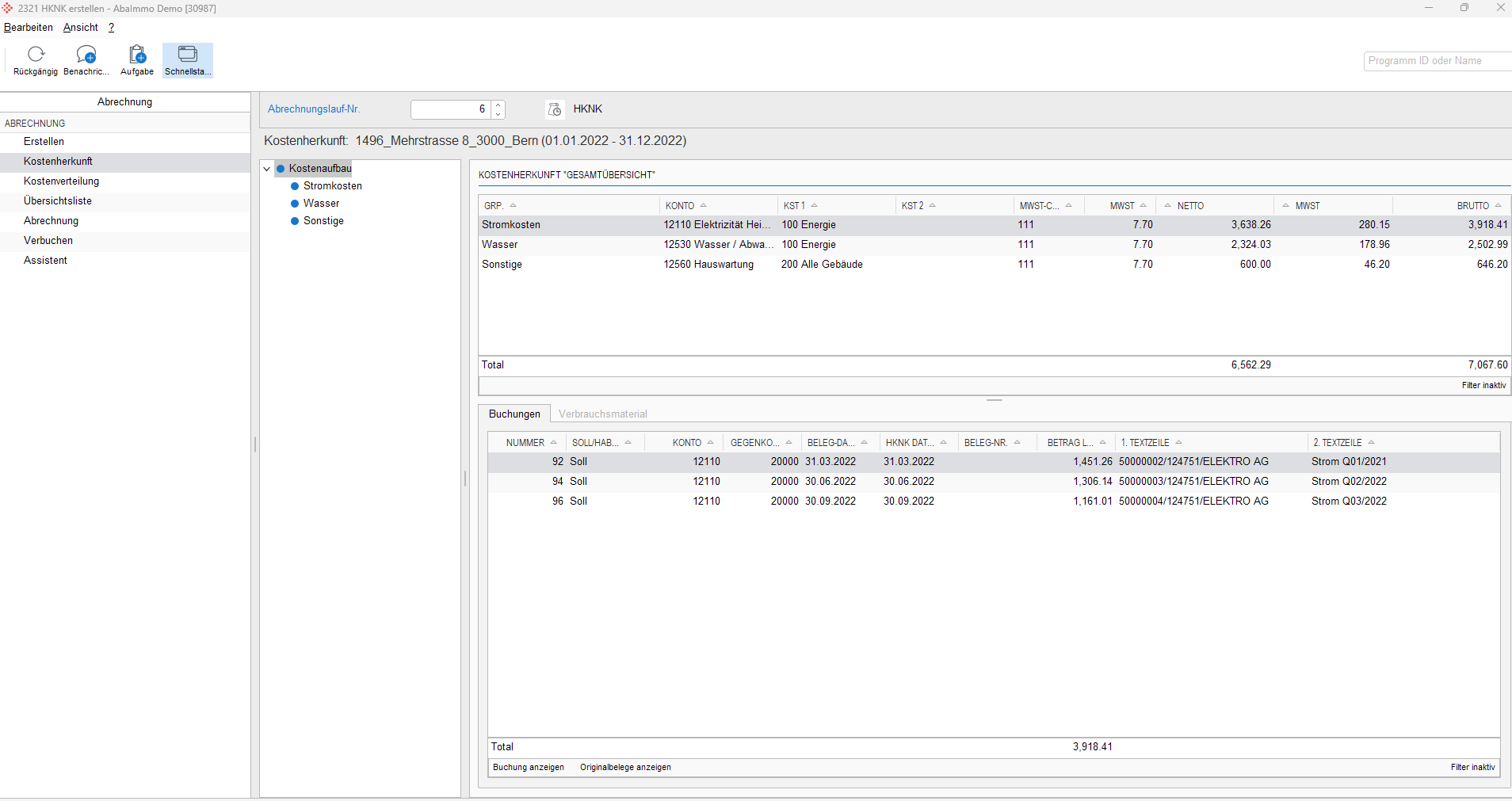Click the Sonstige tree node
Viewport: 1512px width, 801px height.
[x=323, y=221]
